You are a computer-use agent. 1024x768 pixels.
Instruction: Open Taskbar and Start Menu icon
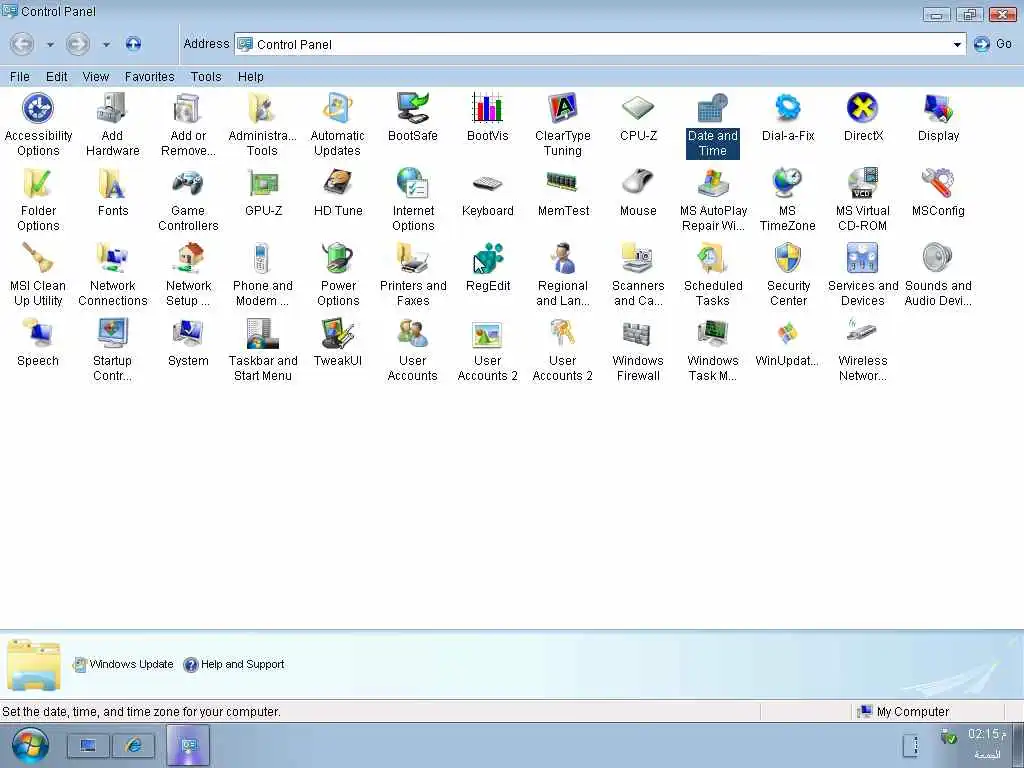point(262,334)
